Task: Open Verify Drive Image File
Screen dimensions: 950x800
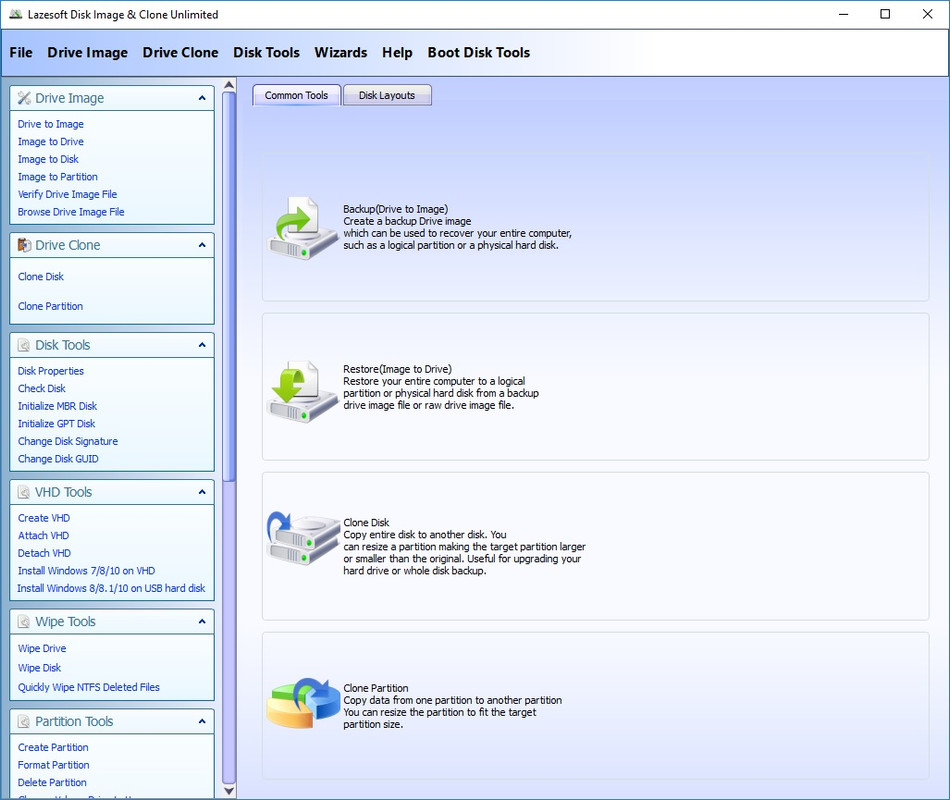Action: 67,195
